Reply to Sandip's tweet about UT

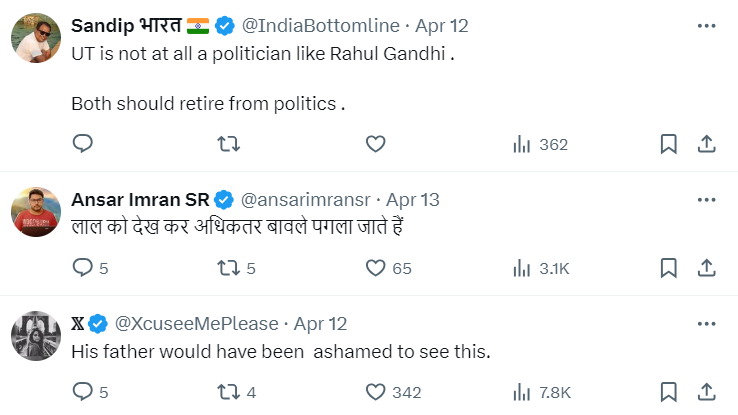pos(83,144)
